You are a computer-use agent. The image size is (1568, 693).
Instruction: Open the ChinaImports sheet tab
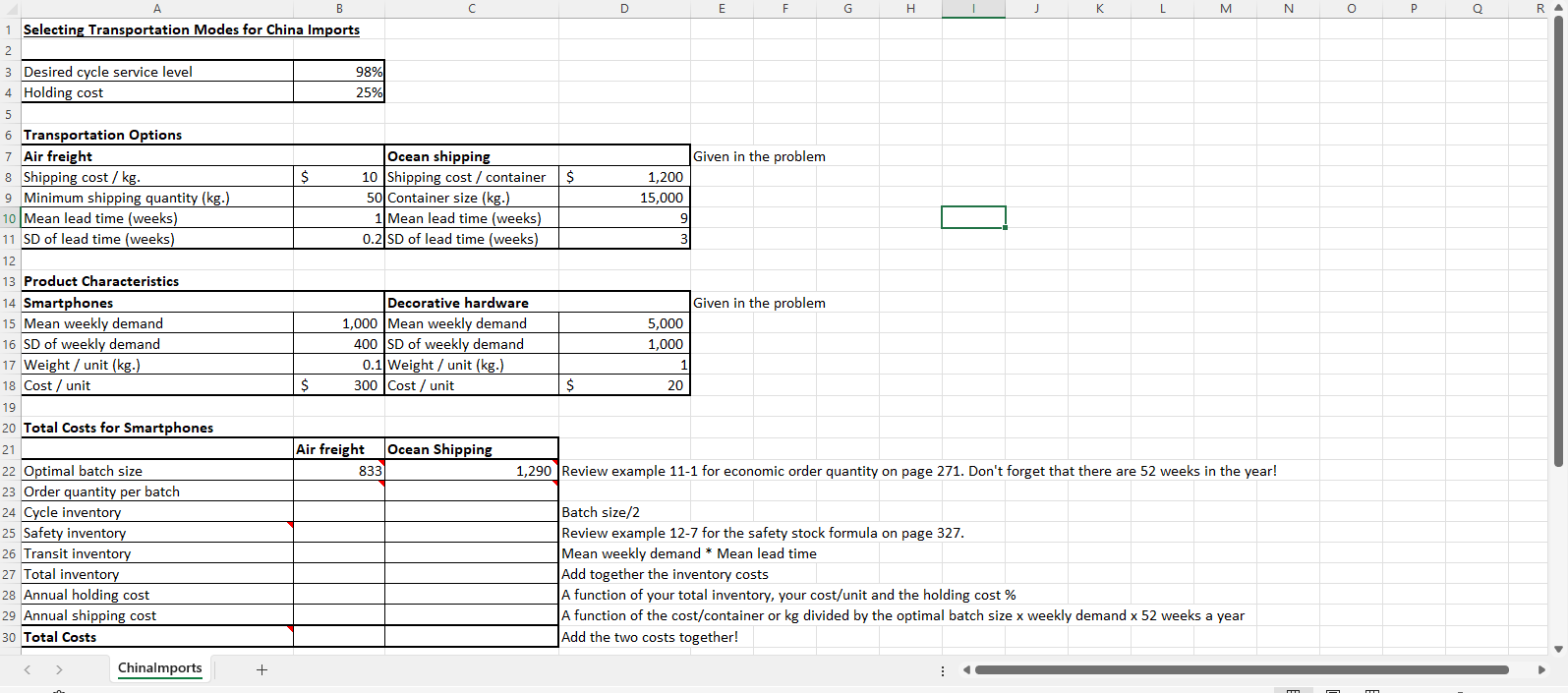(x=159, y=668)
